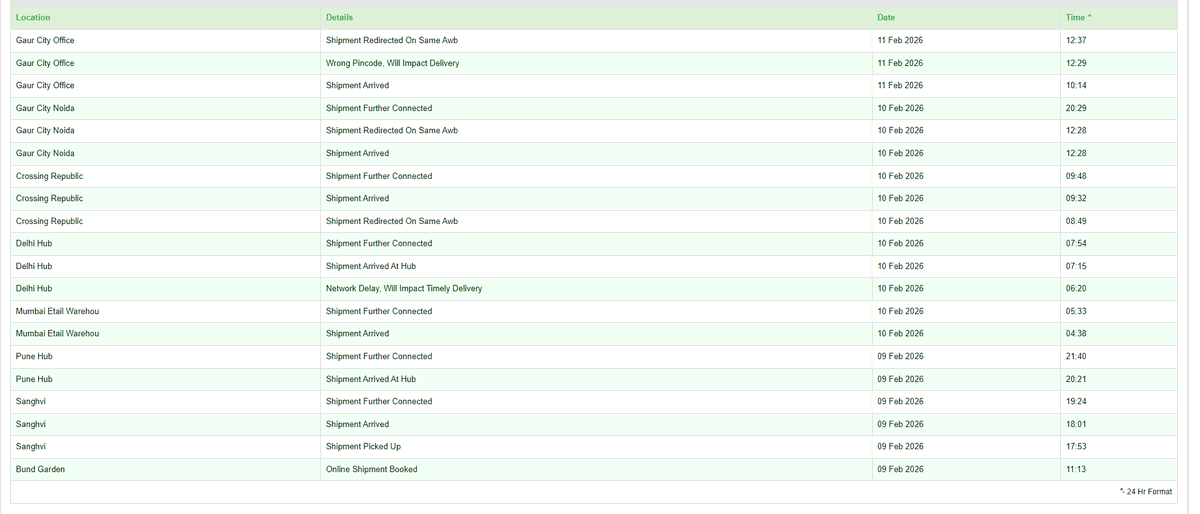Image resolution: width=1200 pixels, height=514 pixels.
Task: Click 'Gaur City Office' in 12:37 row
Action: 45,41
